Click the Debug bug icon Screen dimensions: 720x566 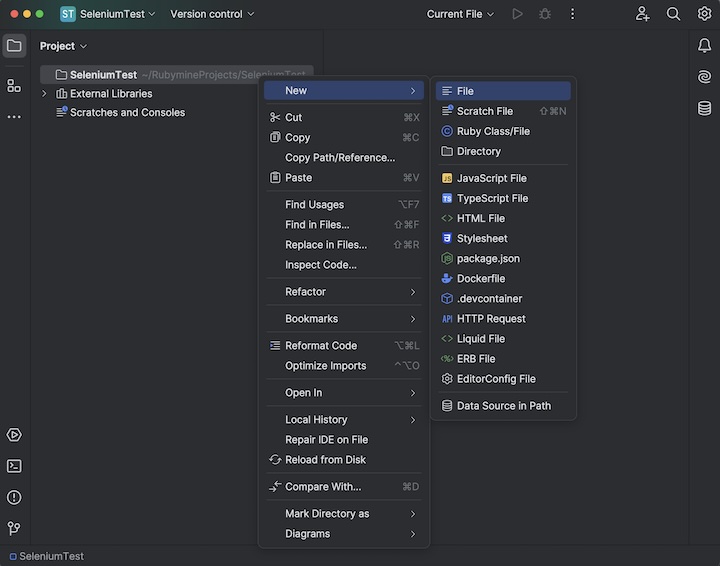click(x=545, y=14)
